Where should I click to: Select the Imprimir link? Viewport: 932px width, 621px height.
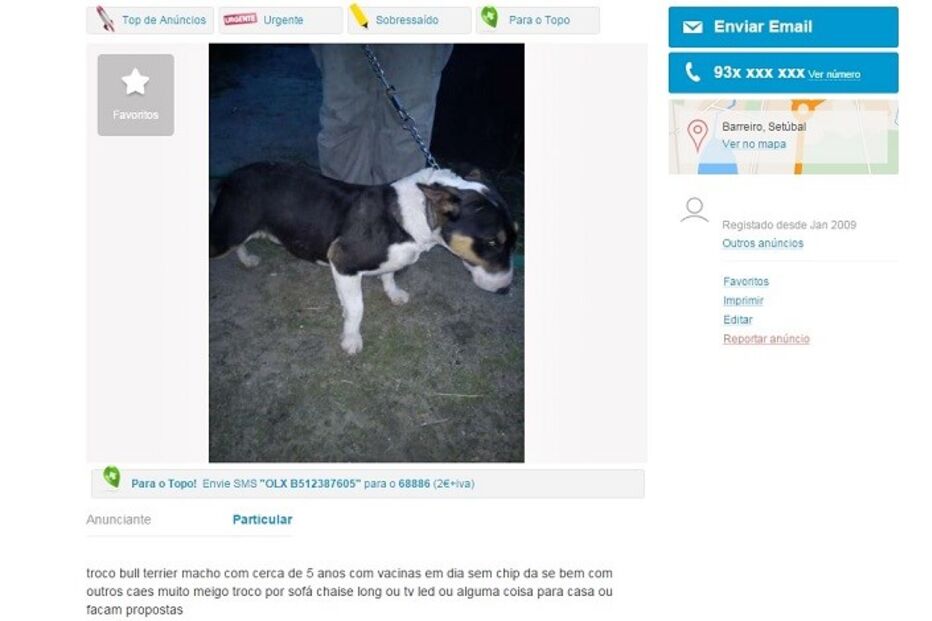tap(743, 301)
